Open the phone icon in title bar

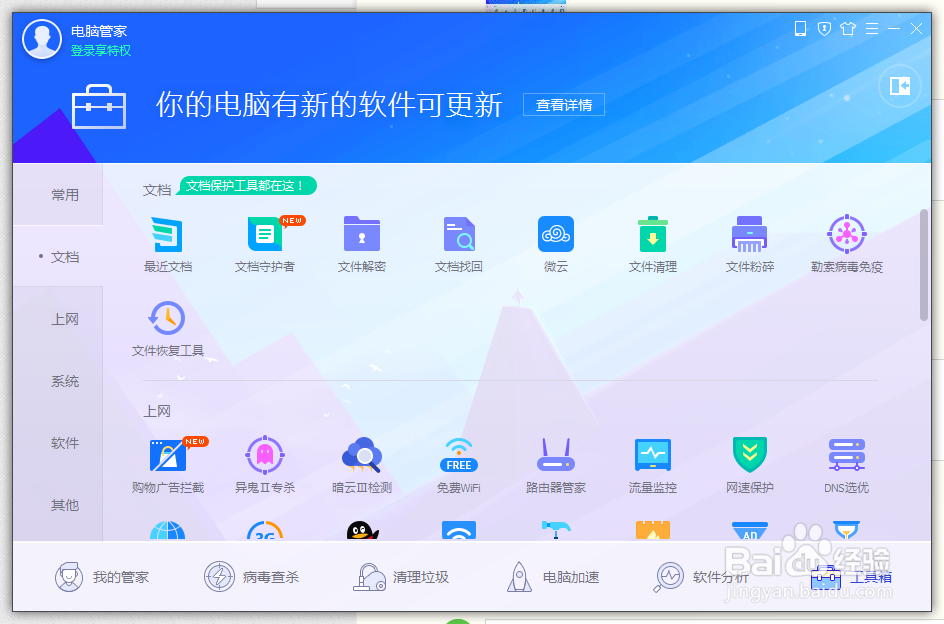[800, 28]
